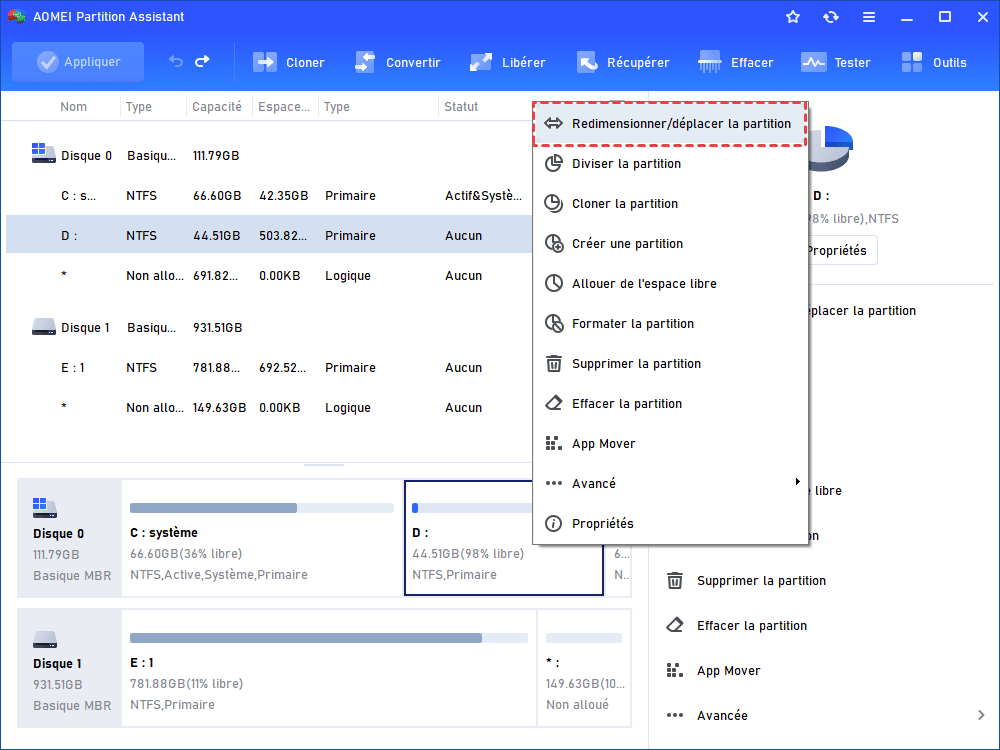The image size is (1000, 750).
Task: Click the C: système usage bar
Action: point(261,508)
